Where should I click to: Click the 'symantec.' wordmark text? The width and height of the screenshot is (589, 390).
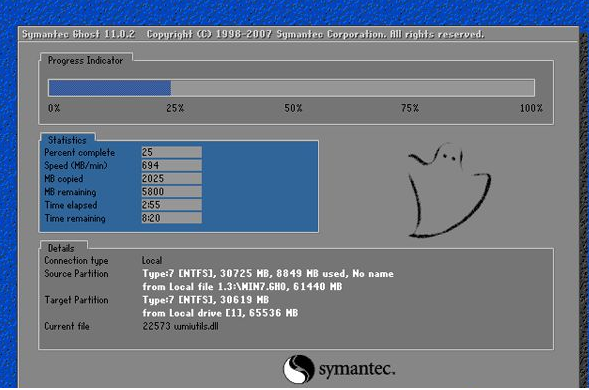357,369
